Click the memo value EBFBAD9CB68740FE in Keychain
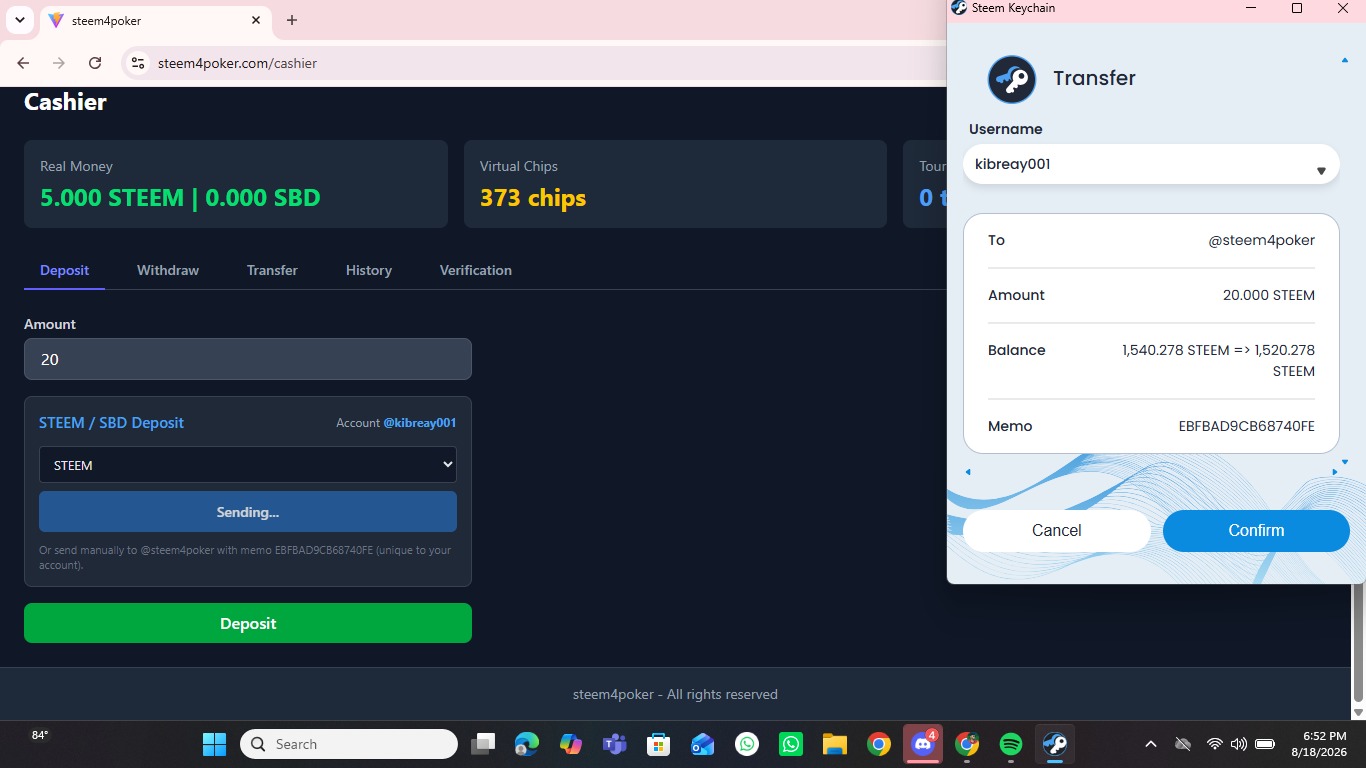The height and width of the screenshot is (768, 1366). coord(1247,426)
